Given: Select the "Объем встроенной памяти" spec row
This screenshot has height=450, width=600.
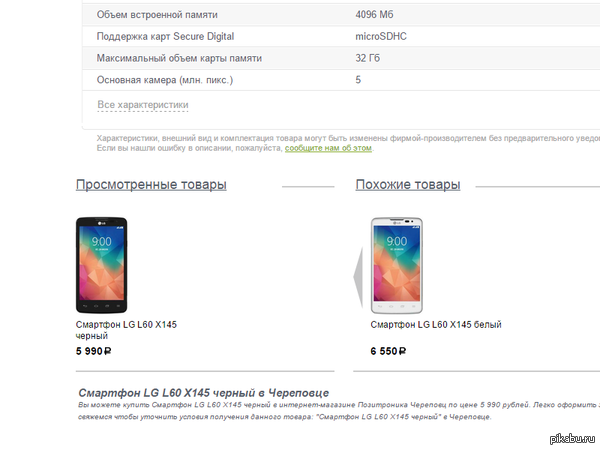Looking at the screenshot, I should (157, 15).
